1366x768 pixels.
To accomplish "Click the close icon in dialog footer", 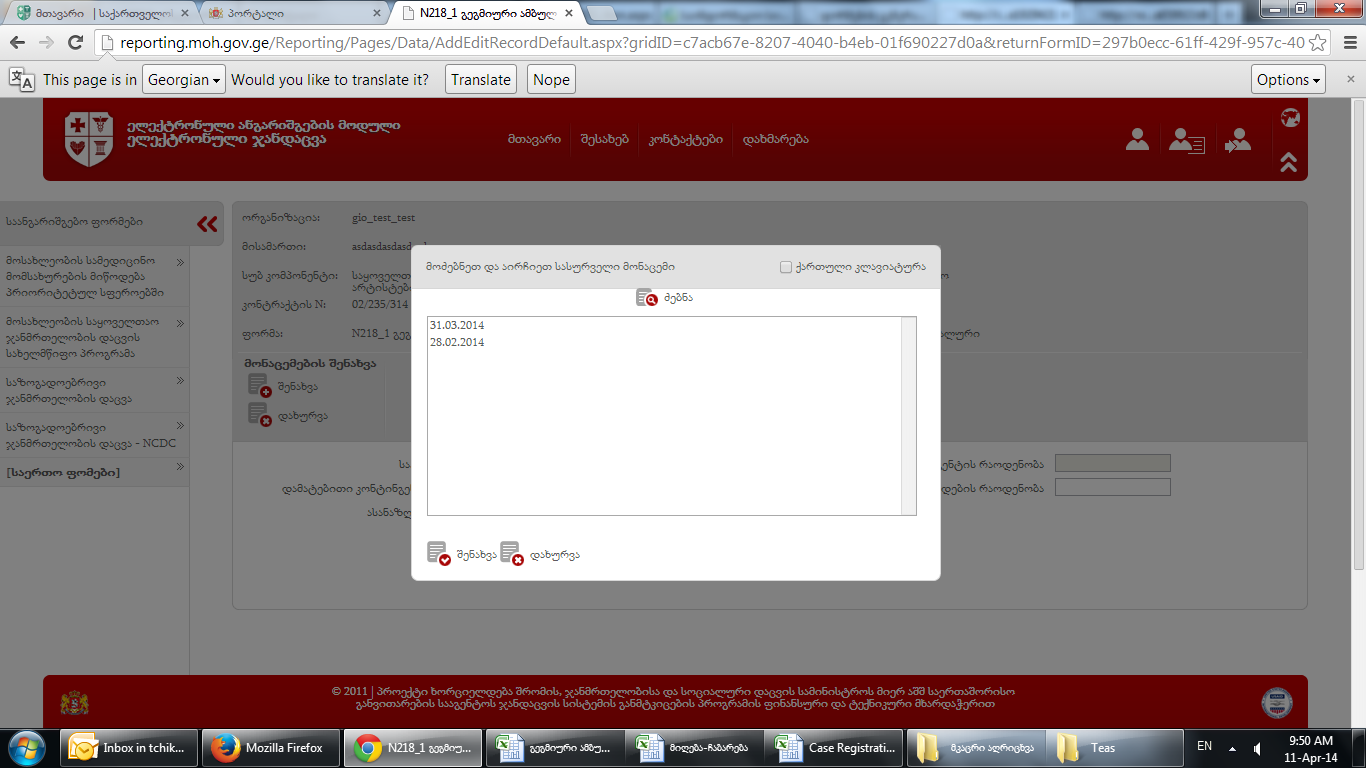I will (x=512, y=554).
